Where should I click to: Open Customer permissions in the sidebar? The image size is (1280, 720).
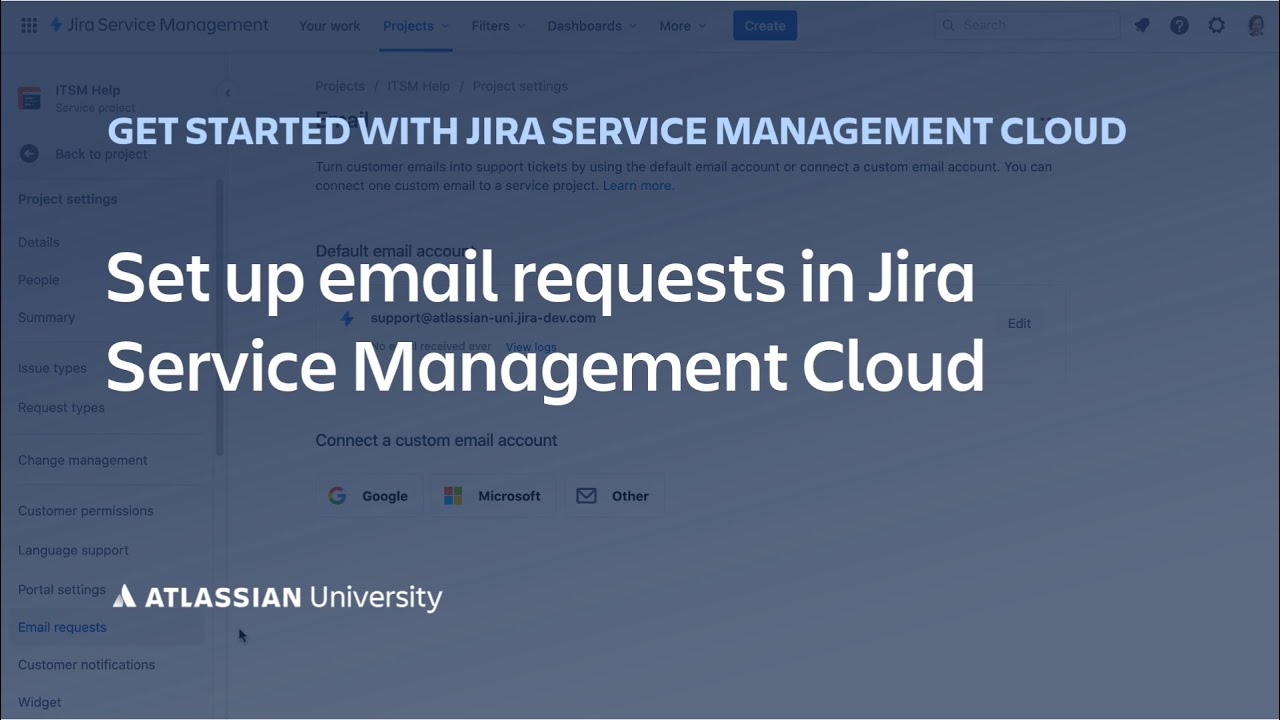point(86,510)
